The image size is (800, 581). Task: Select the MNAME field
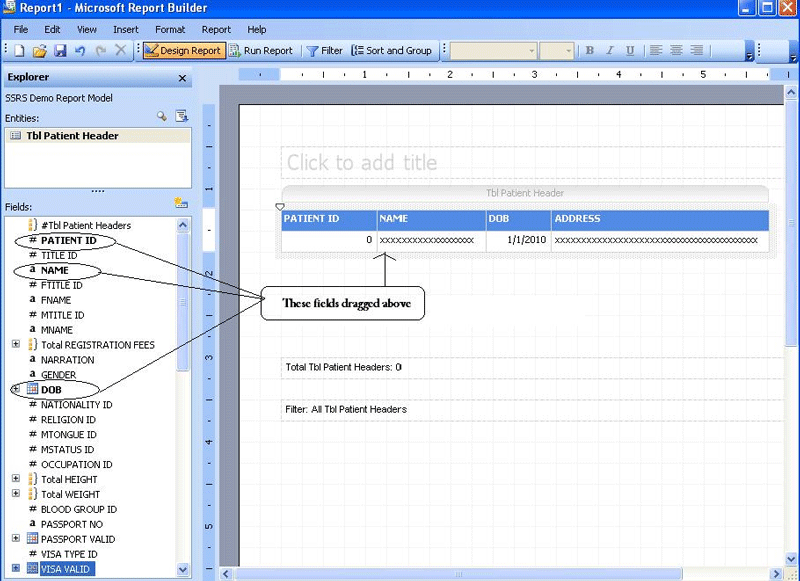(x=57, y=330)
